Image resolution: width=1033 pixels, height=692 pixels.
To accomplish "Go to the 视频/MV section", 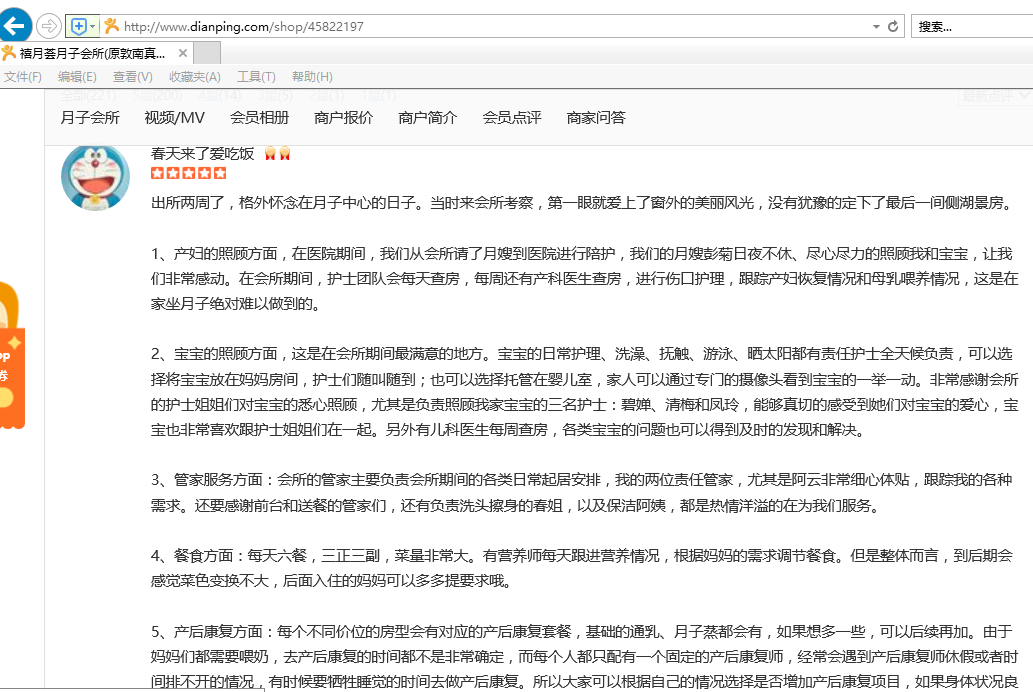I will tap(175, 118).
